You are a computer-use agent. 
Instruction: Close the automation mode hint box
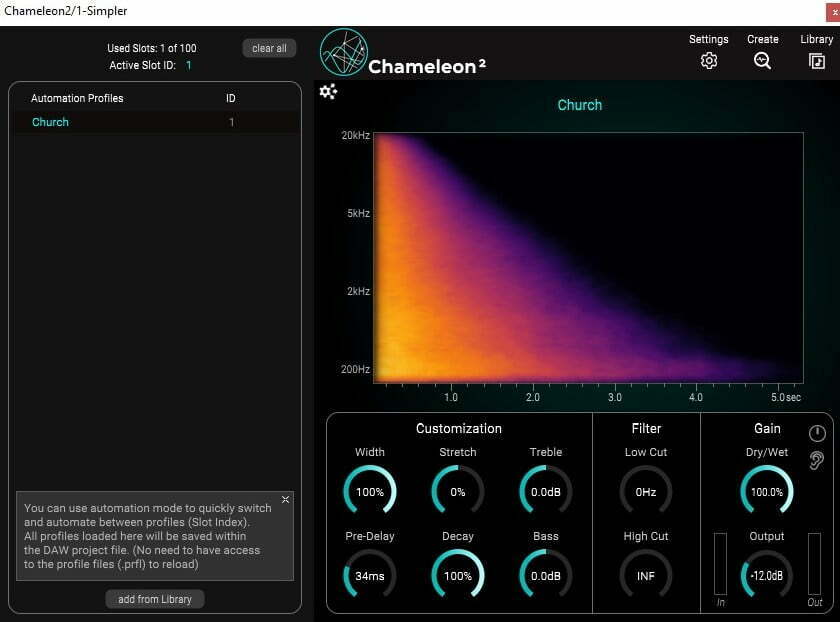[285, 499]
